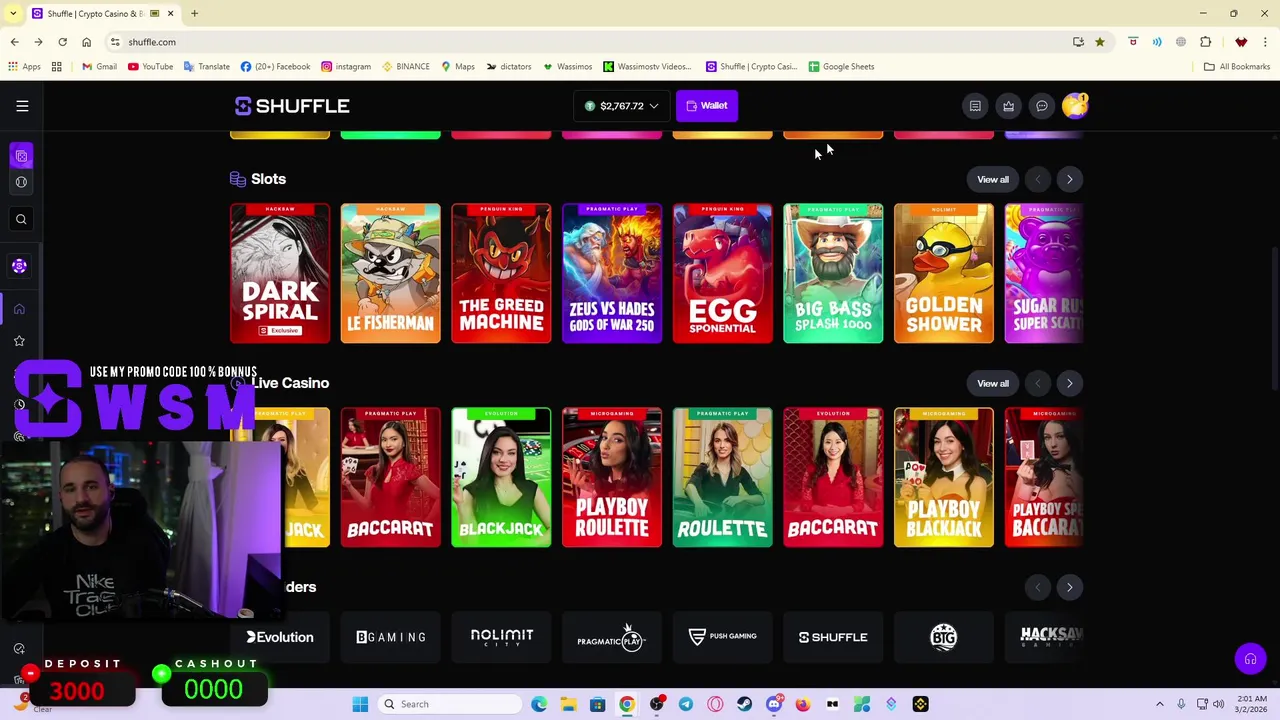Click the browser reload icon
Image resolution: width=1280 pixels, height=720 pixels.
pos(62,42)
